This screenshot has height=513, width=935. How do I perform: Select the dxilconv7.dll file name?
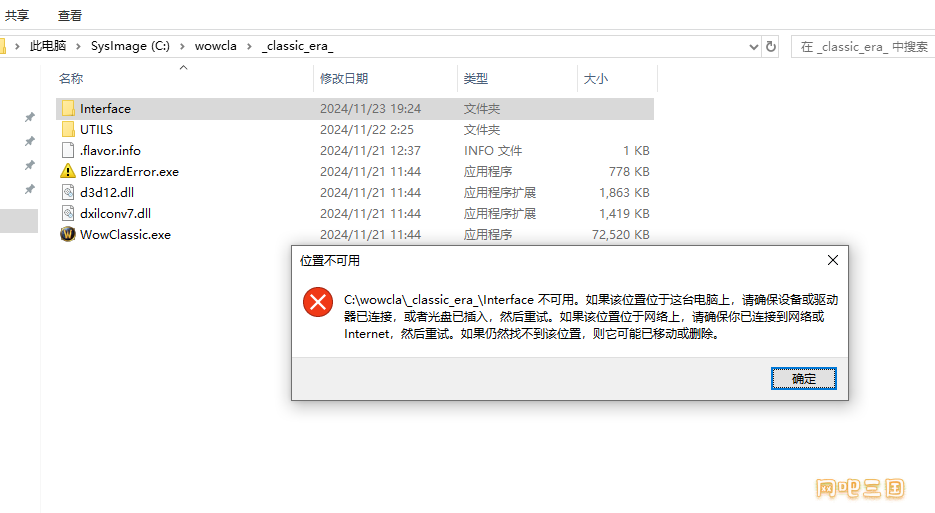click(116, 213)
